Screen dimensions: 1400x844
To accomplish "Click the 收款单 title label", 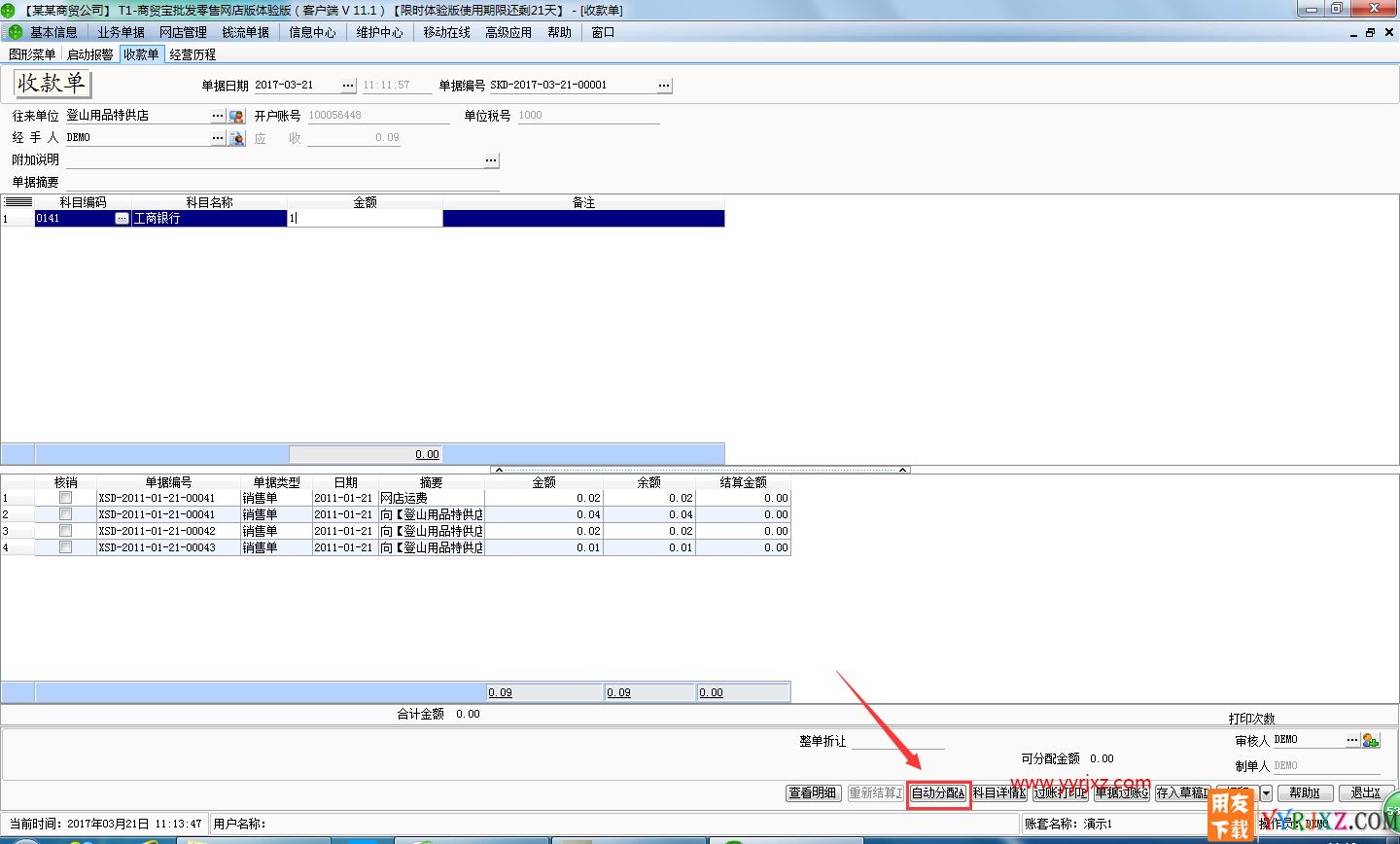I will coord(52,84).
